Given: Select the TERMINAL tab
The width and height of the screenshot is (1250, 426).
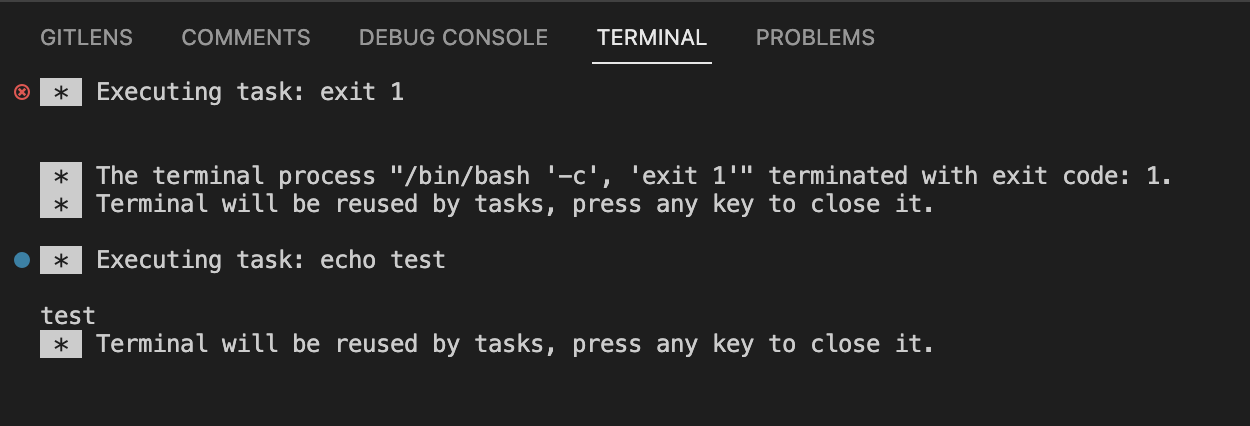Looking at the screenshot, I should (652, 38).
